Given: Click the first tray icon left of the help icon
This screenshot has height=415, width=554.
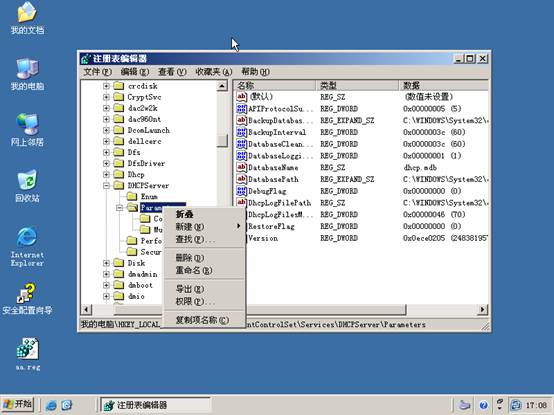Looking at the screenshot, I should [x=465, y=405].
